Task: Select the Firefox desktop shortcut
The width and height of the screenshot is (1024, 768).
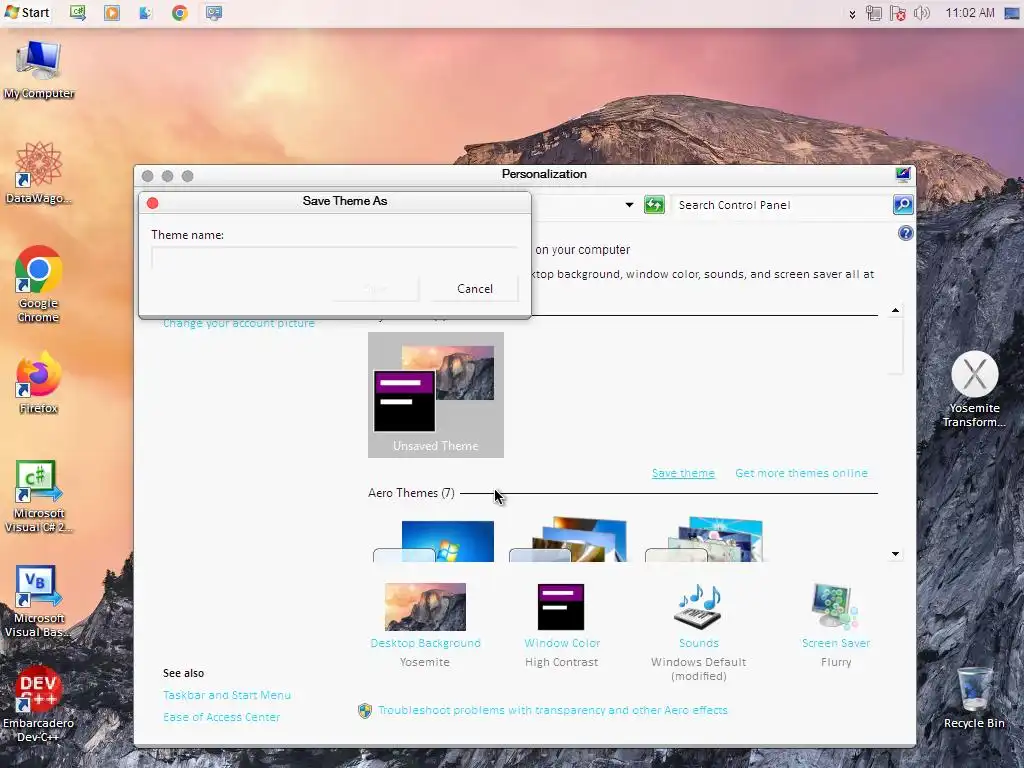Action: tap(39, 383)
